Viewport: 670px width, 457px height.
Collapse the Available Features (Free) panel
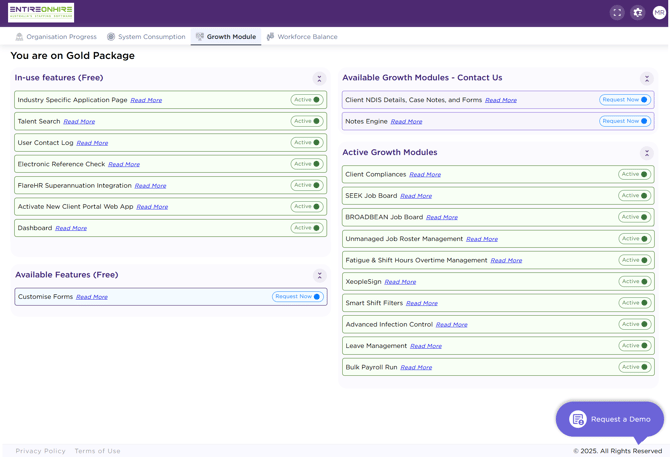(x=319, y=275)
